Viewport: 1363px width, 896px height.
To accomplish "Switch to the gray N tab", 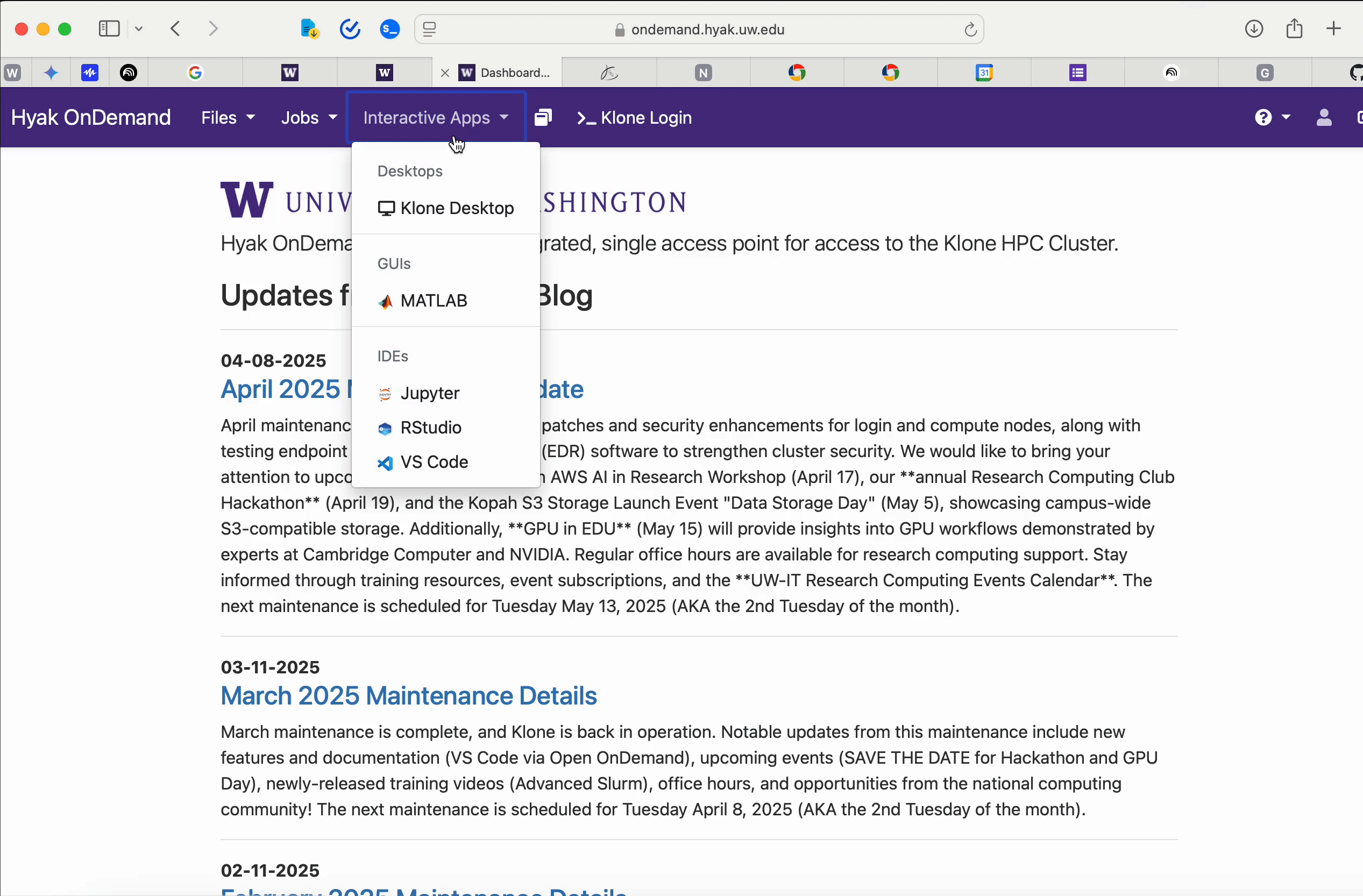I will click(x=703, y=73).
